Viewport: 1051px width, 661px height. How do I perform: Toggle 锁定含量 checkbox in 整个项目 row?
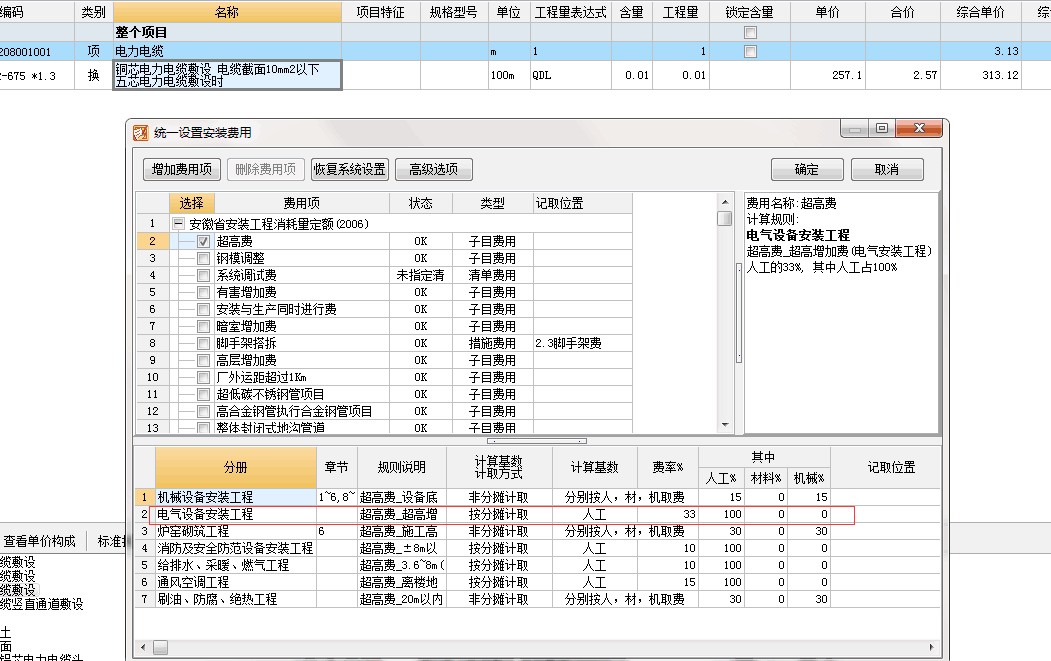click(751, 32)
